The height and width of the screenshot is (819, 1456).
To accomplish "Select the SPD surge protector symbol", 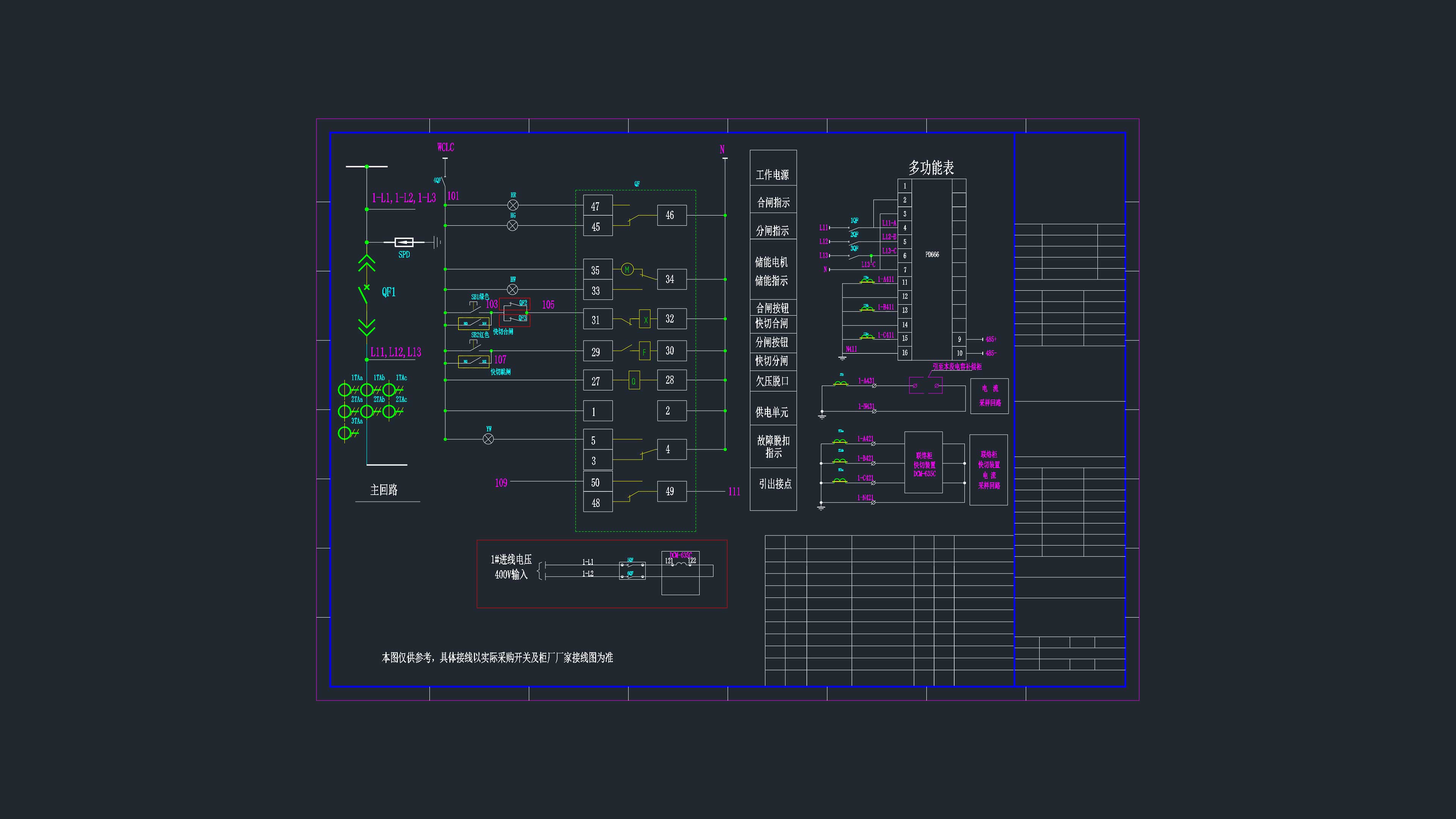I will tap(403, 243).
